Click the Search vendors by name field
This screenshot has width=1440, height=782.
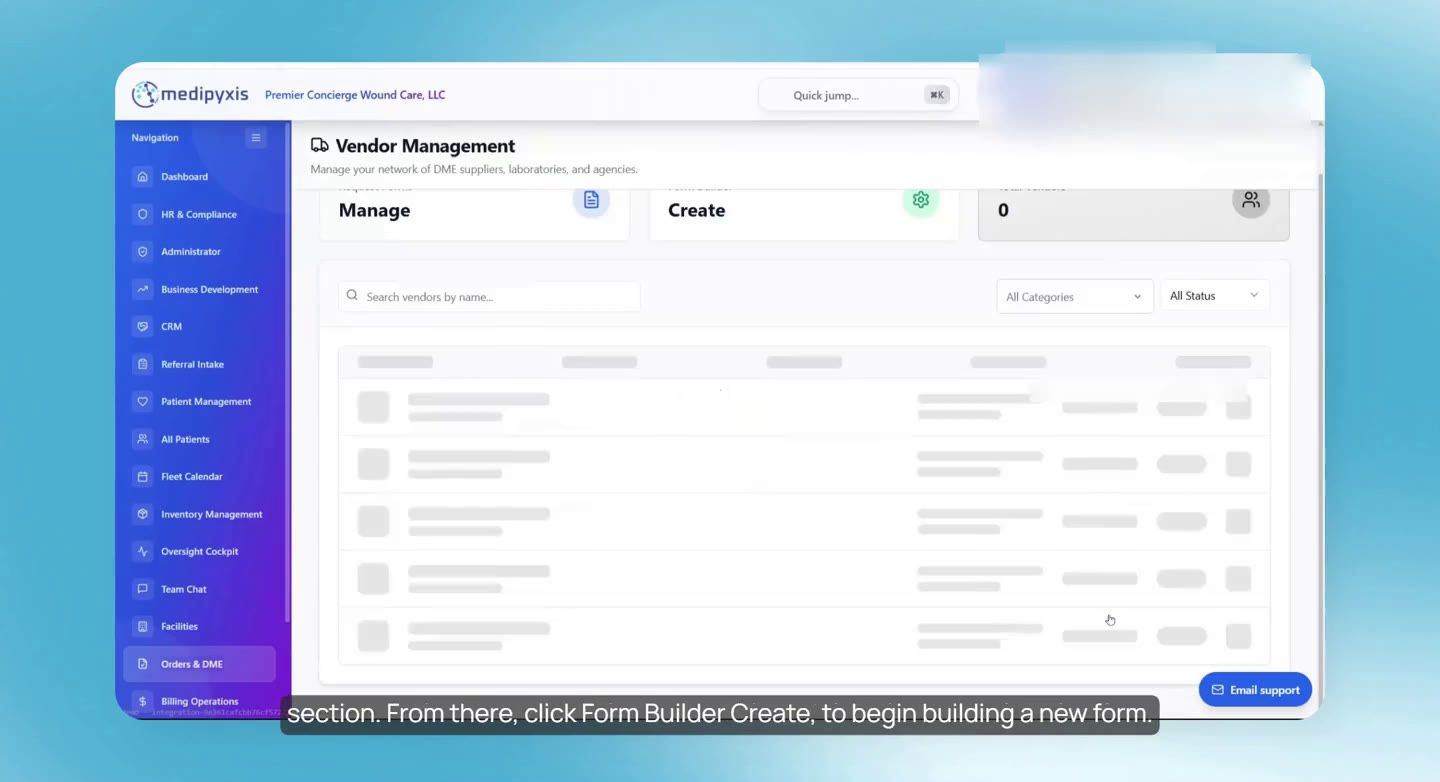(x=489, y=297)
